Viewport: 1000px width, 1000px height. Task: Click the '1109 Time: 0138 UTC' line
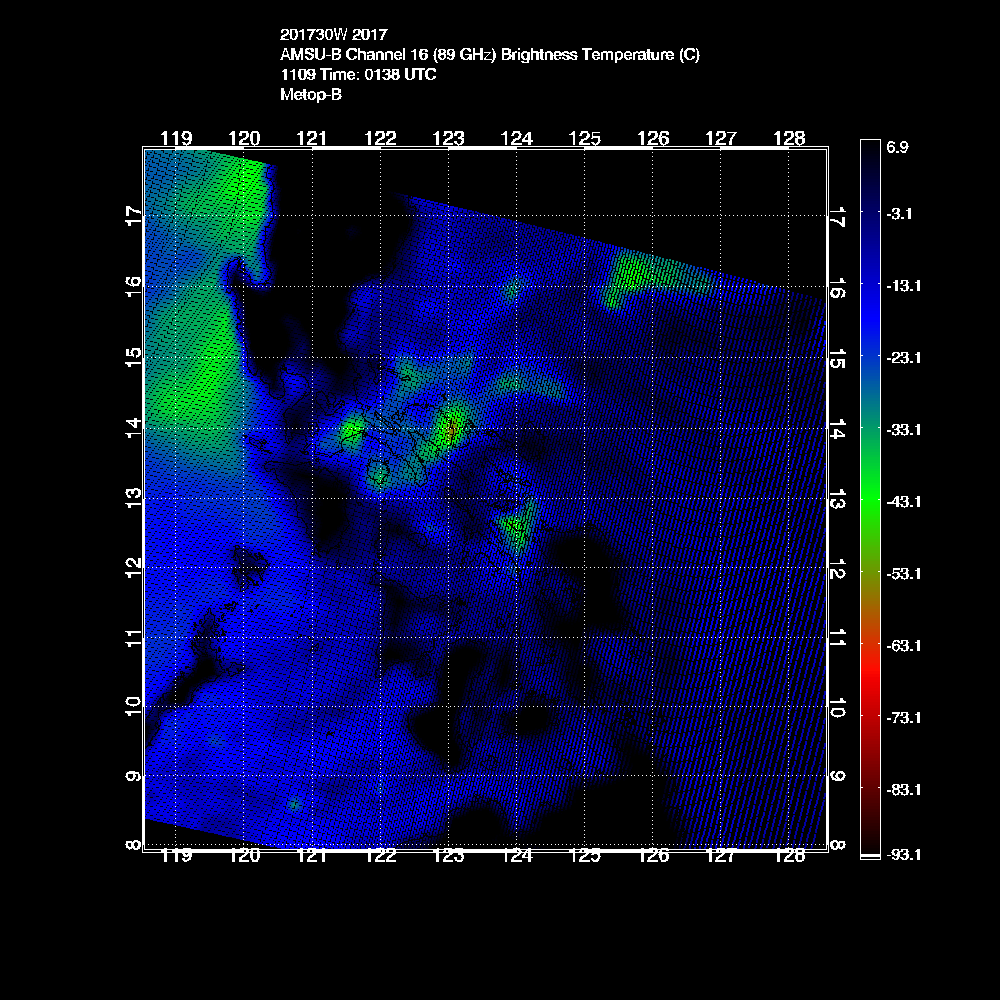(x=358, y=75)
